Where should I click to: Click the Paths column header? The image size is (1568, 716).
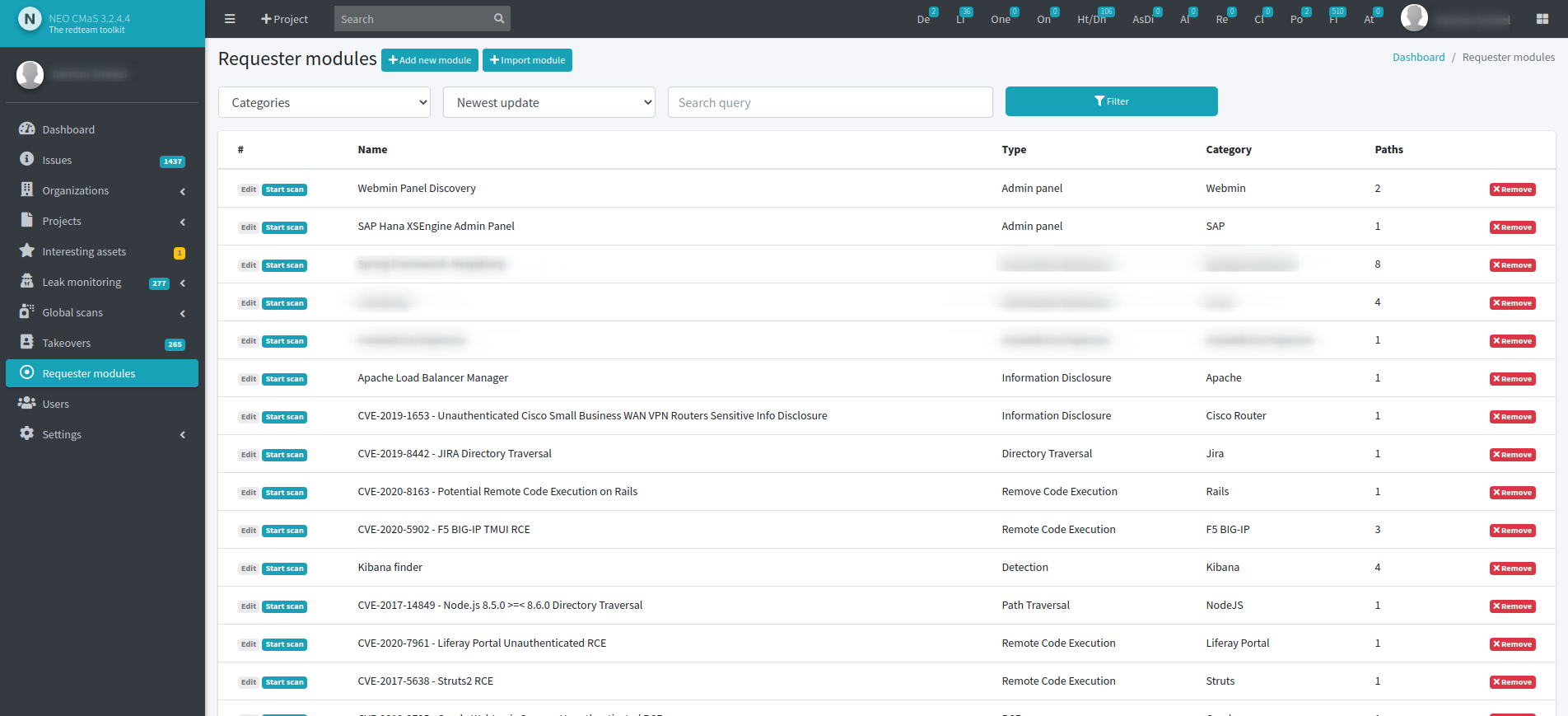pyautogui.click(x=1388, y=149)
